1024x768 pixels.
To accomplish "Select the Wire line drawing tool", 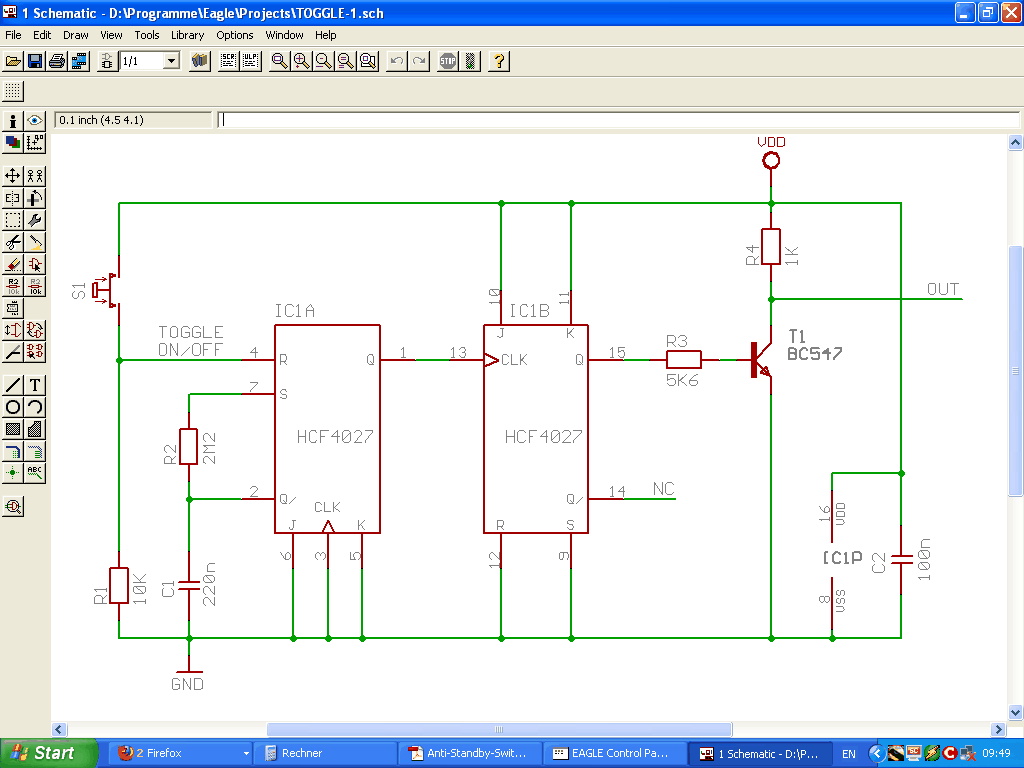I will 12,385.
